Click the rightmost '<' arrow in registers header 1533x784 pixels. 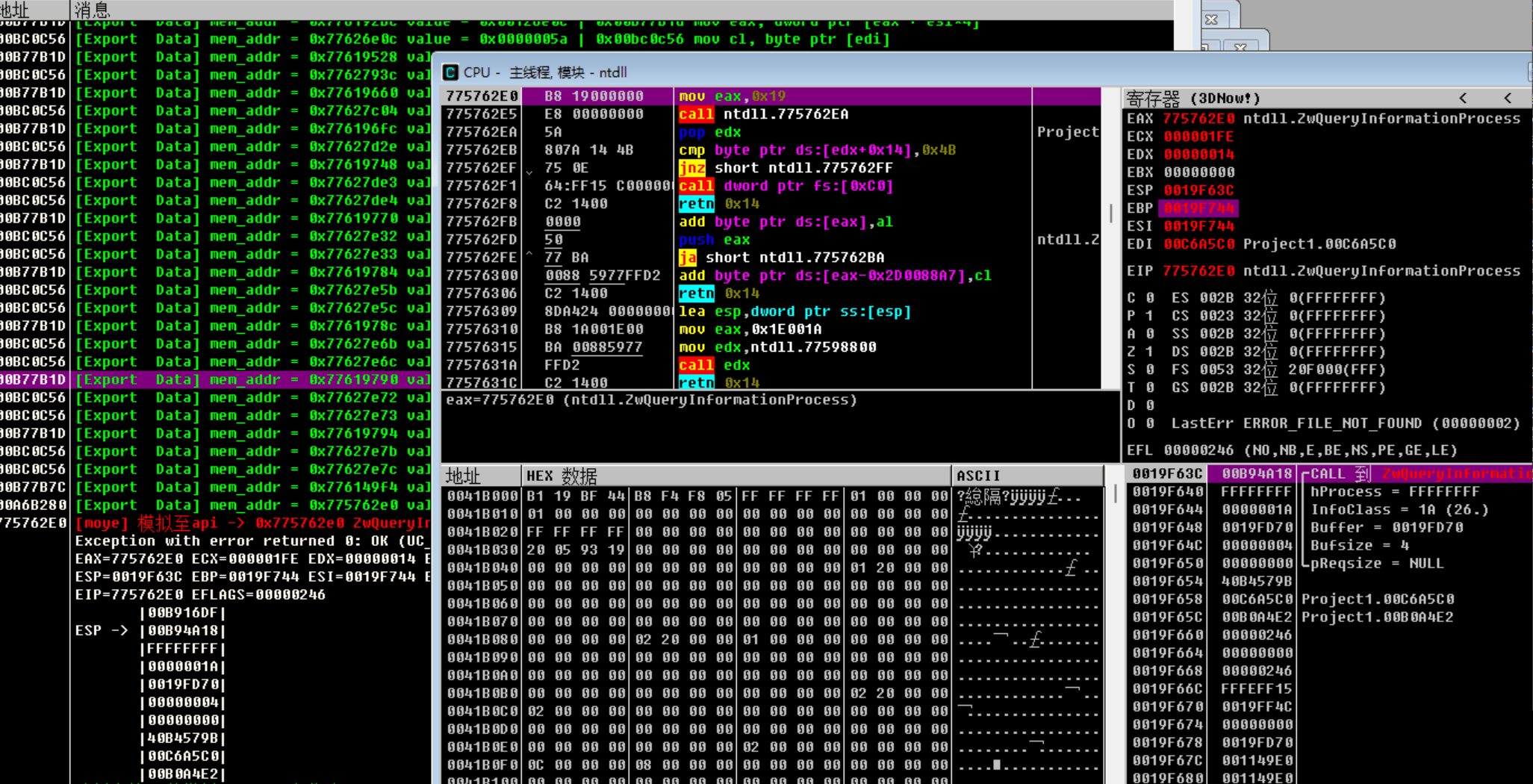point(1508,98)
